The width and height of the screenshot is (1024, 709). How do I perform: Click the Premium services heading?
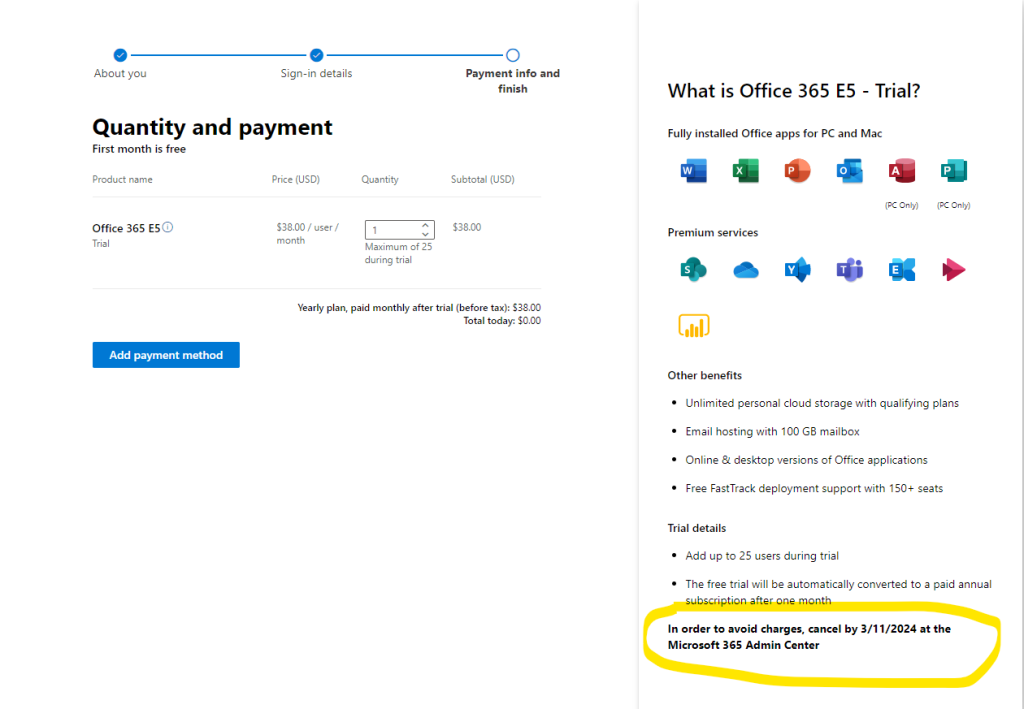(x=712, y=232)
